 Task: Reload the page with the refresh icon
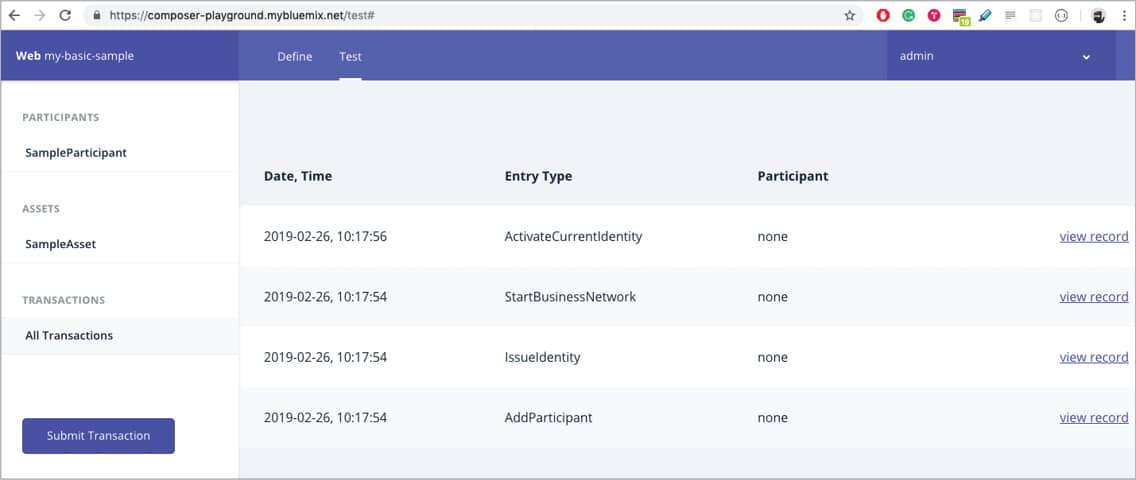click(x=65, y=16)
